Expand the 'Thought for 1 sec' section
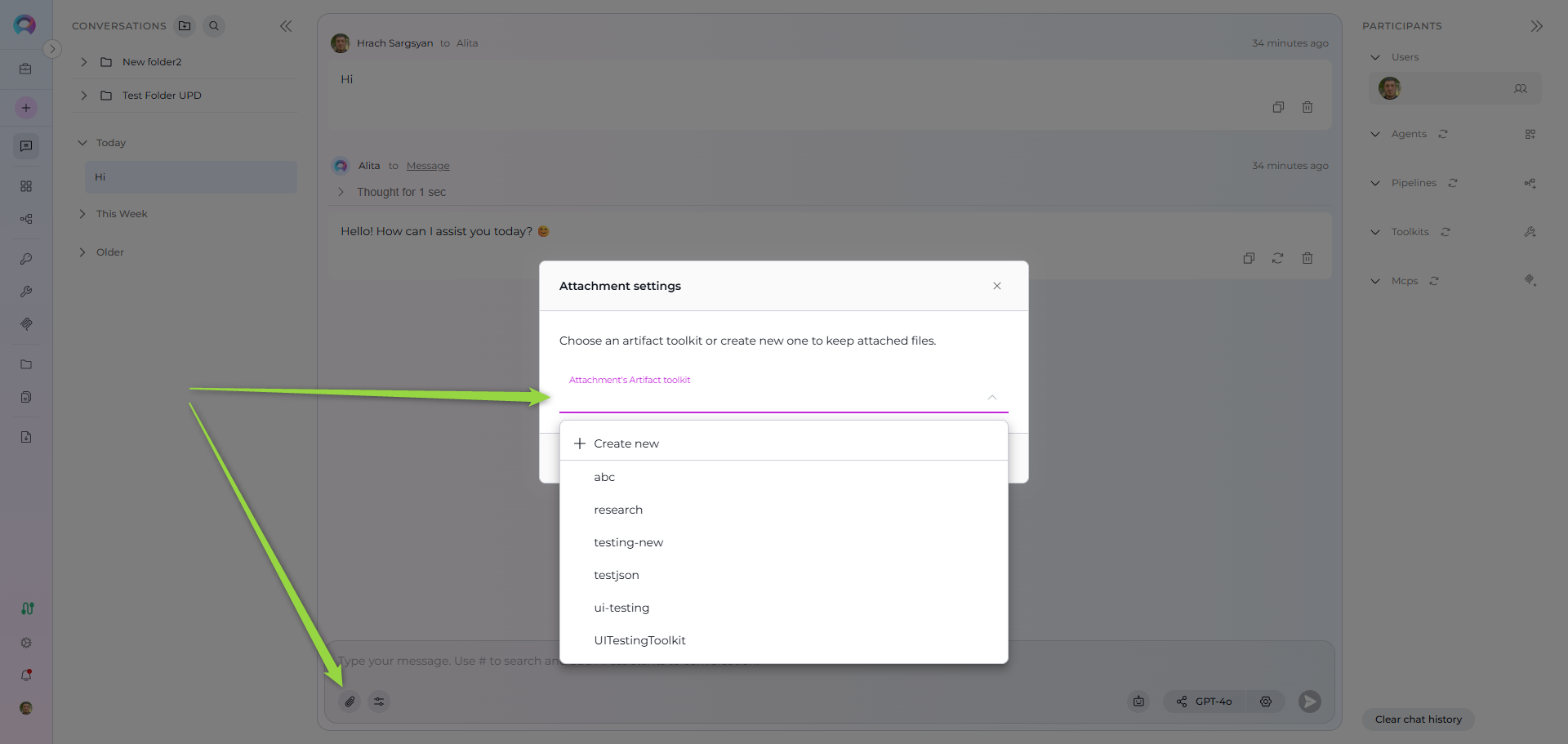1568x744 pixels. [x=341, y=192]
